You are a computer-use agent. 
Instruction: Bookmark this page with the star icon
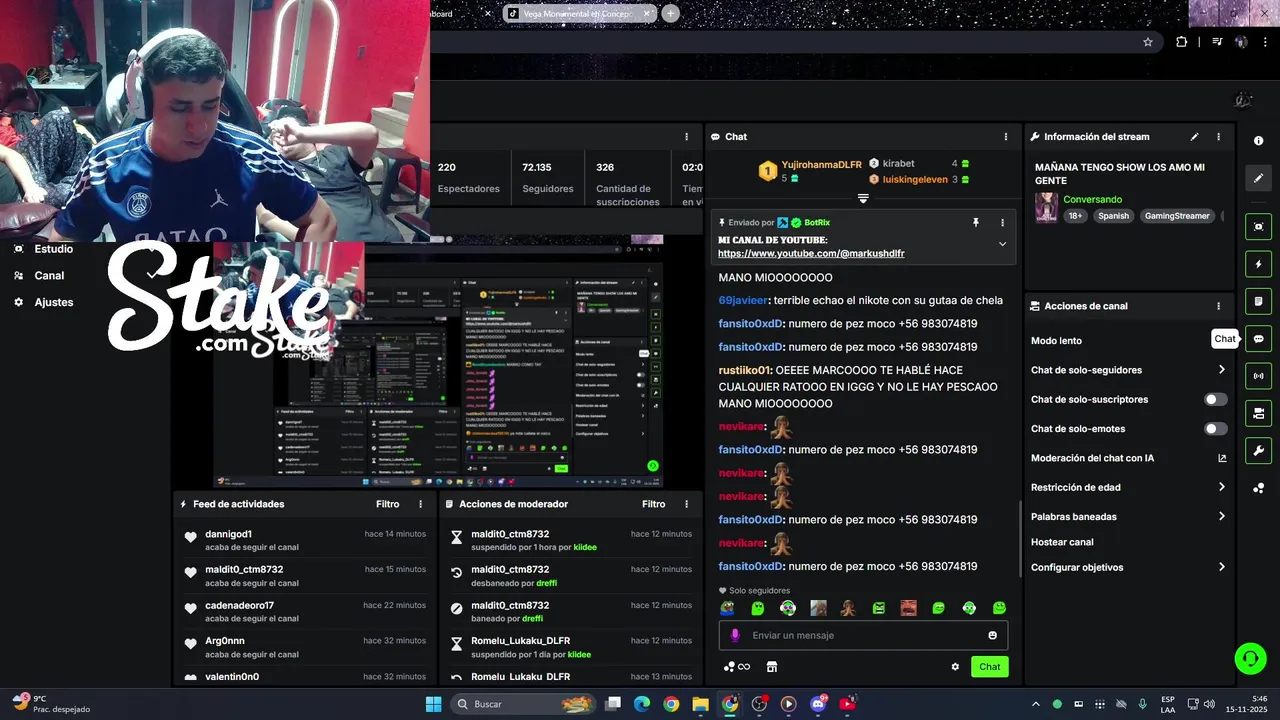(1148, 42)
